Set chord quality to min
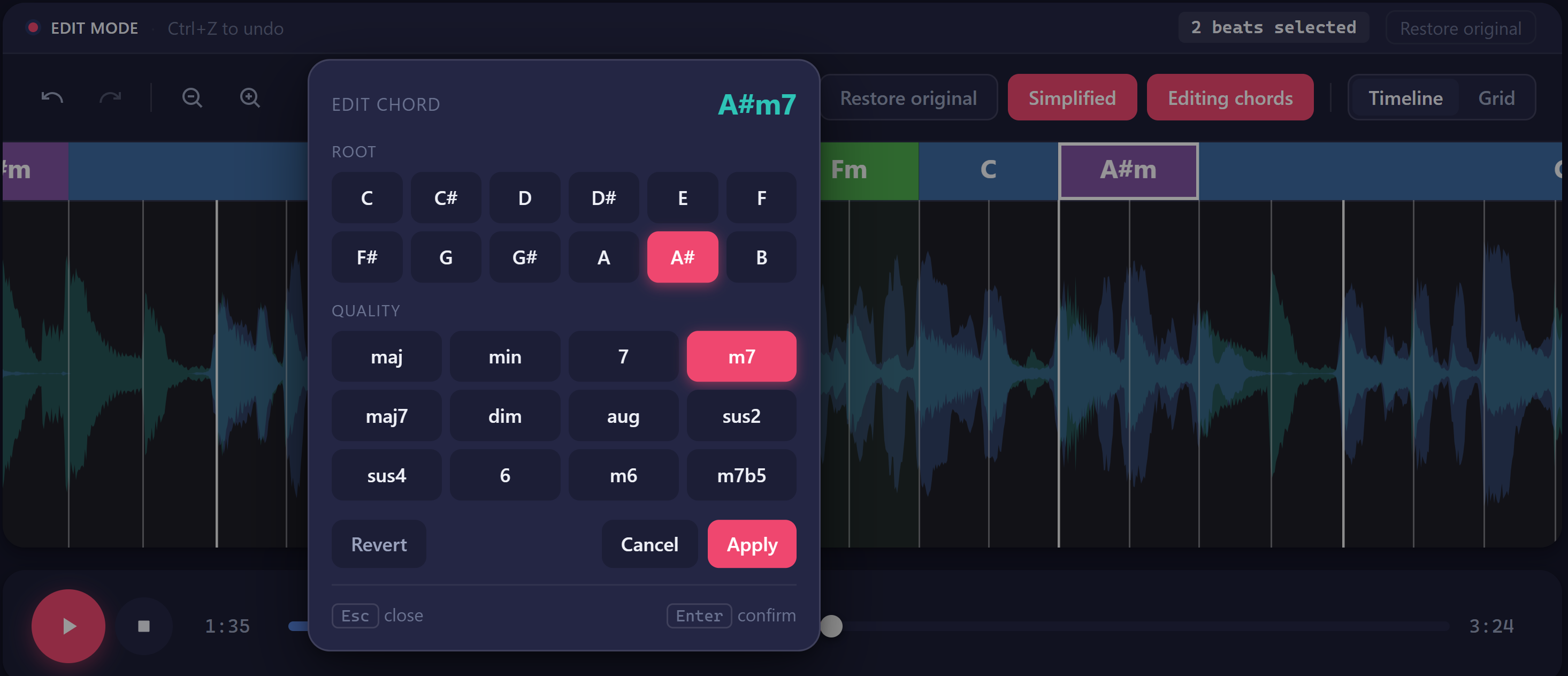Image resolution: width=1568 pixels, height=676 pixels. click(x=504, y=356)
